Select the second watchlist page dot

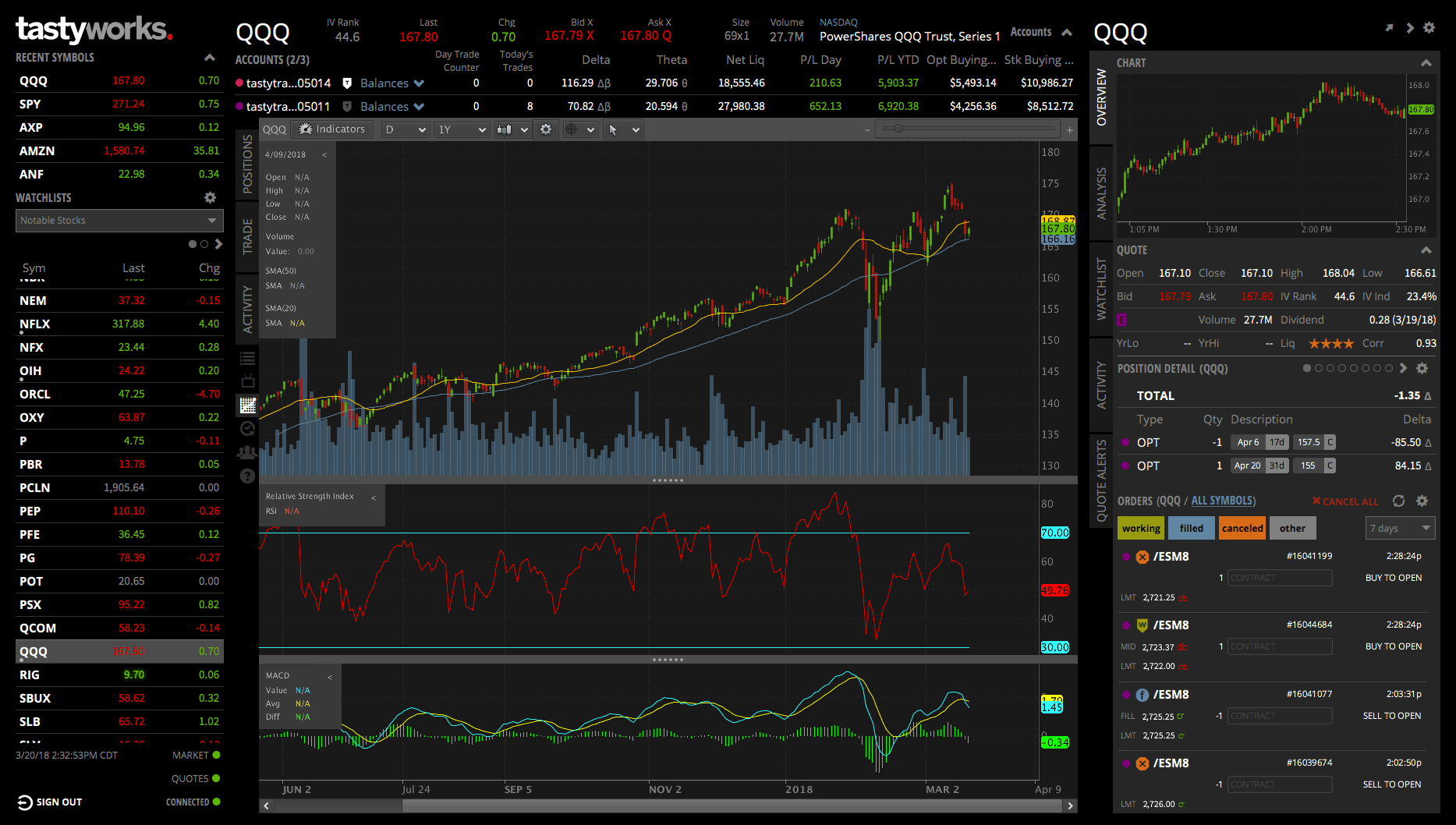[204, 244]
